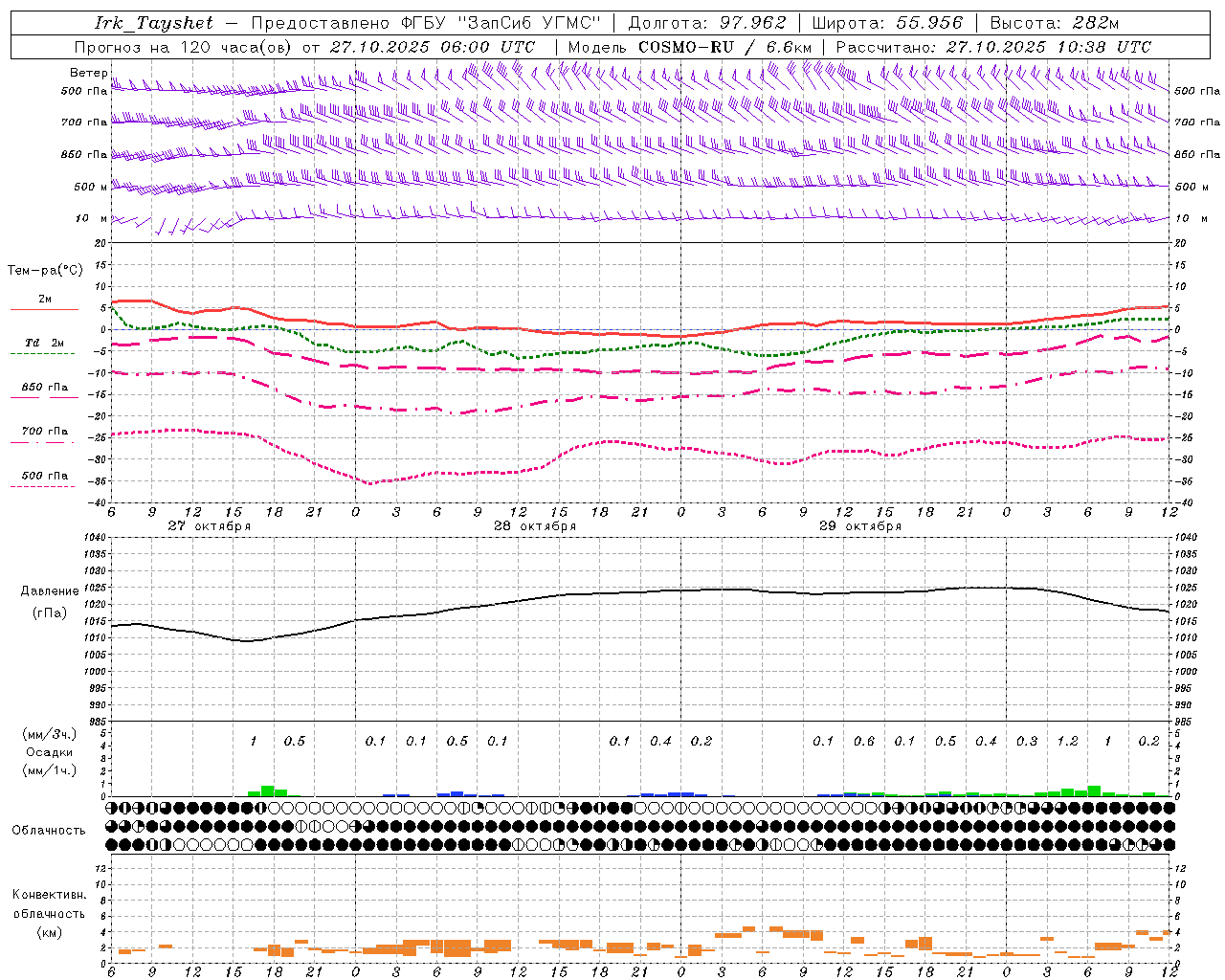Click the (мм/3ч.) precipitation unit label

tap(50, 734)
